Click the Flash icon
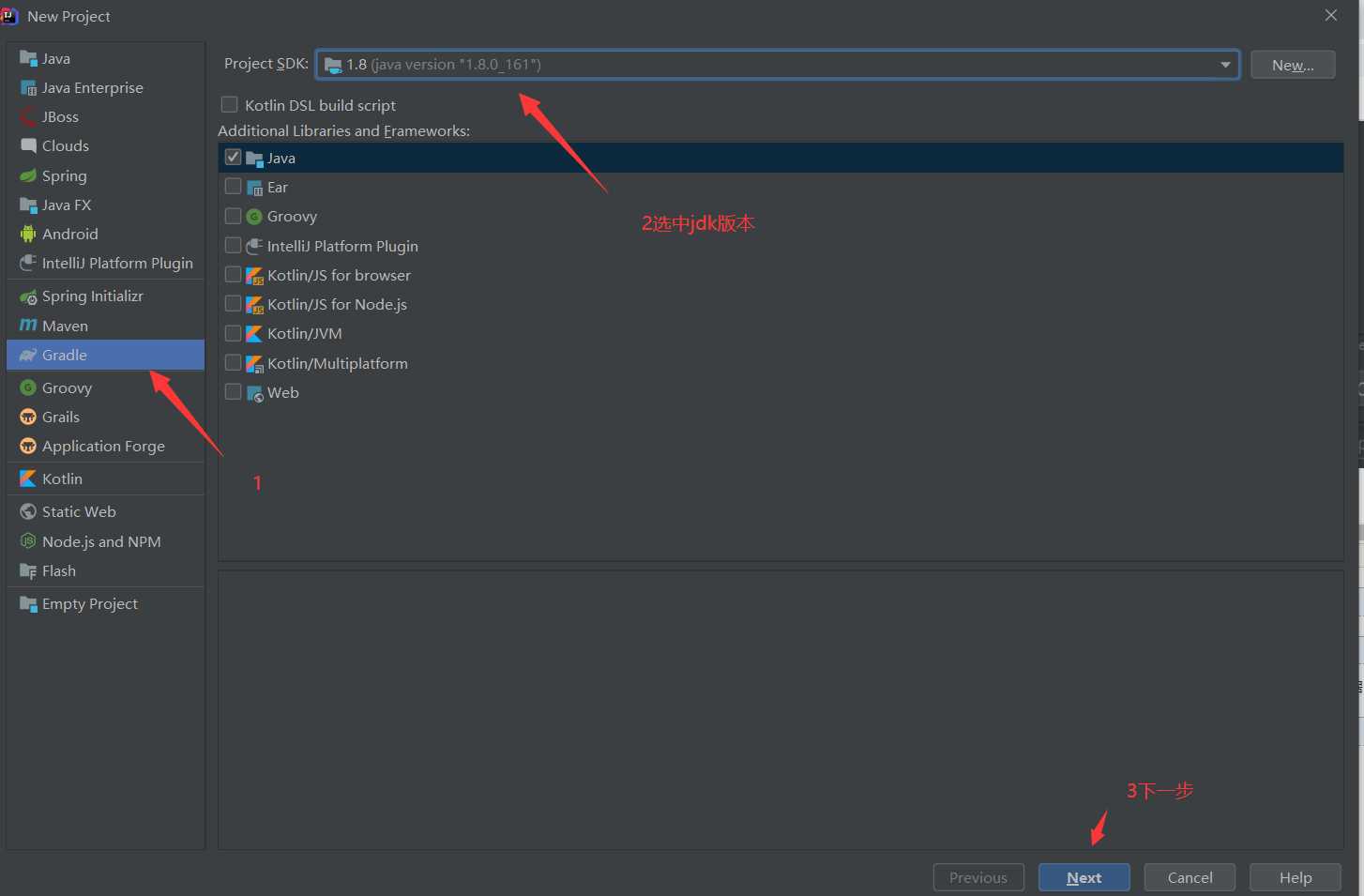The width and height of the screenshot is (1364, 896). tap(28, 571)
